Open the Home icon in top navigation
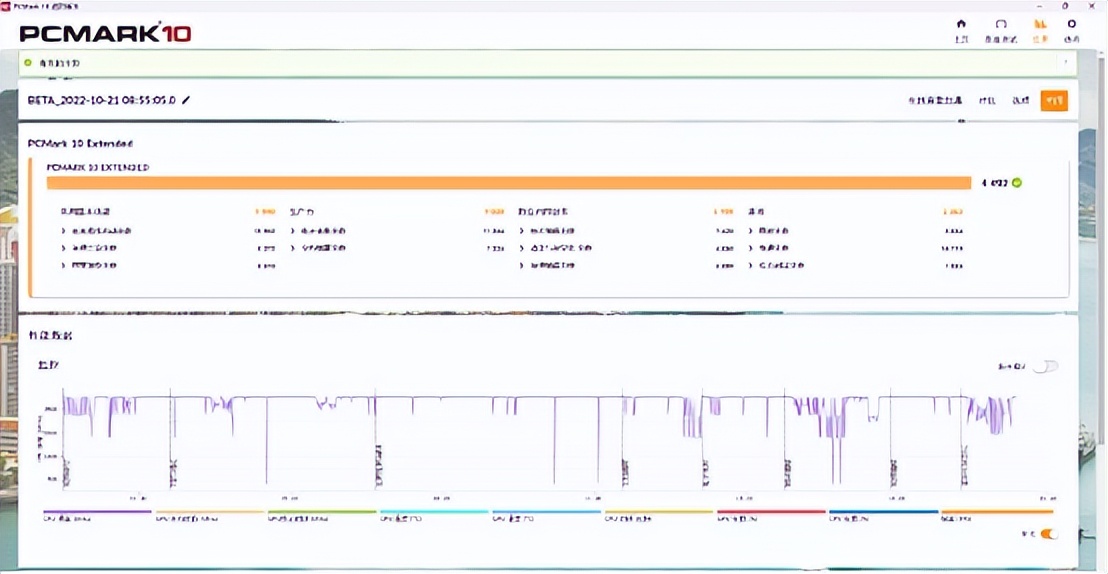Image resolution: width=1108 pixels, height=574 pixels. pyautogui.click(x=961, y=28)
